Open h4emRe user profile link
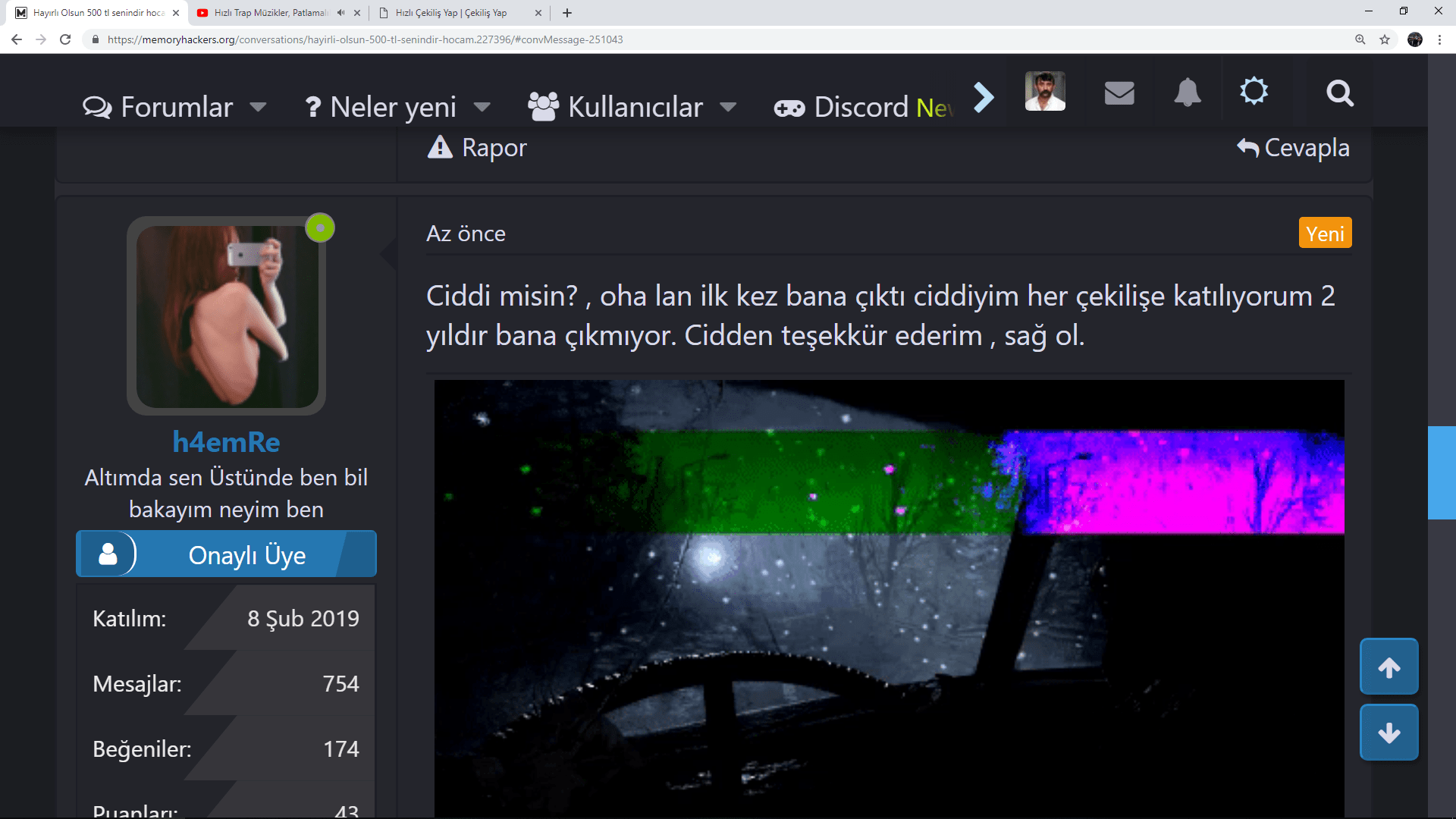 click(x=226, y=441)
